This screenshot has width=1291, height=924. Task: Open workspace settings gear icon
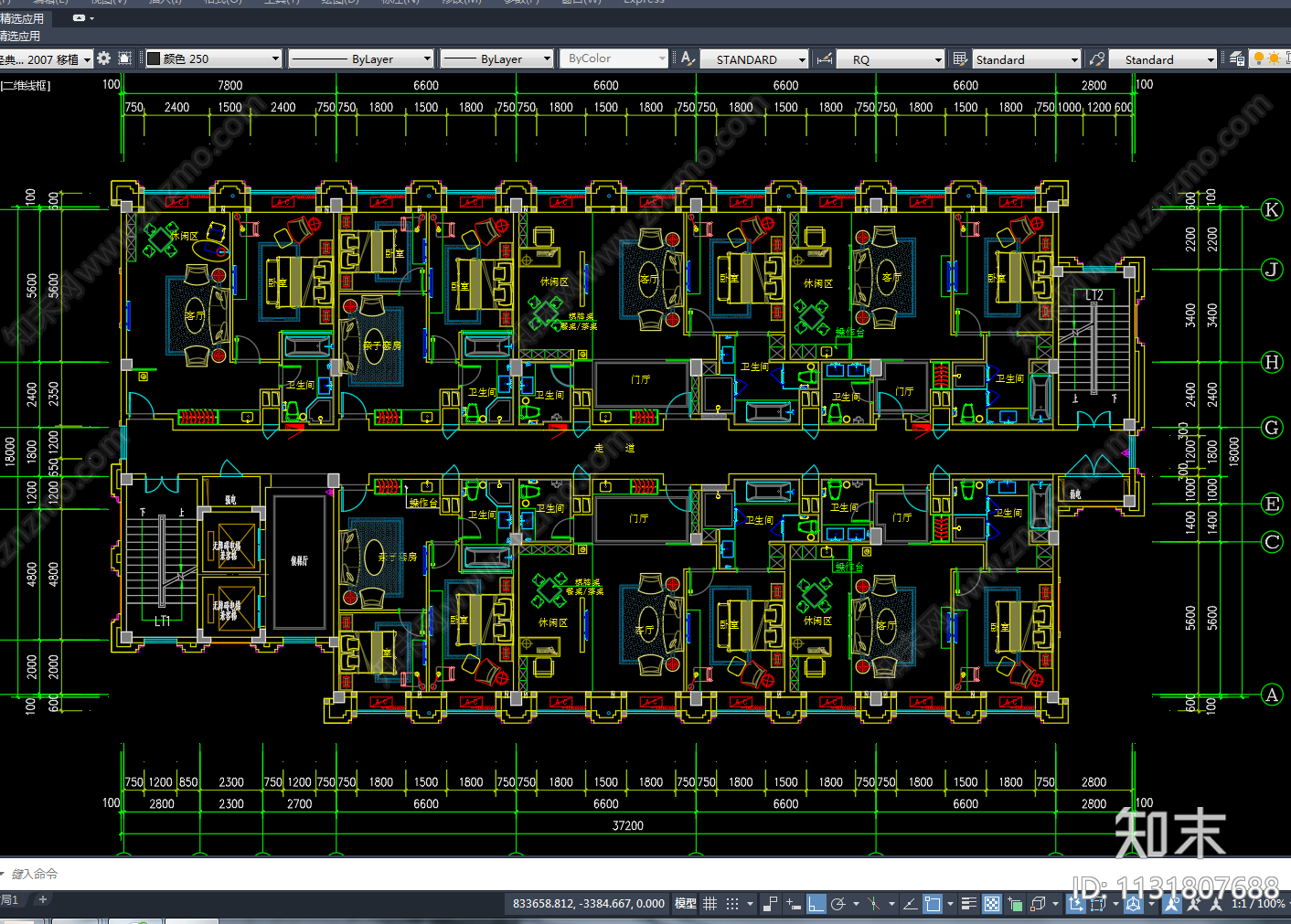pyautogui.click(x=103, y=58)
